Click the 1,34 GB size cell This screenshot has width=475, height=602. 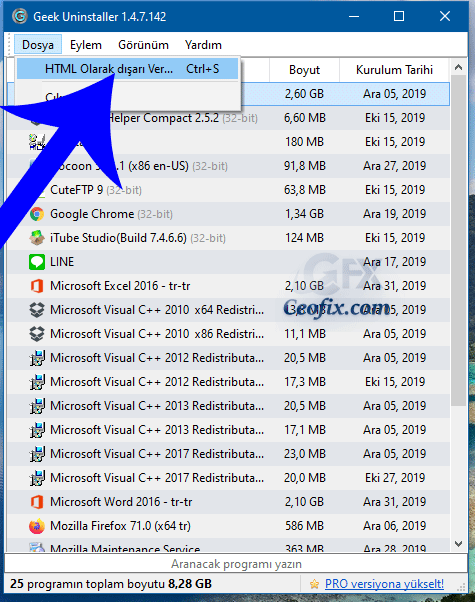304,214
